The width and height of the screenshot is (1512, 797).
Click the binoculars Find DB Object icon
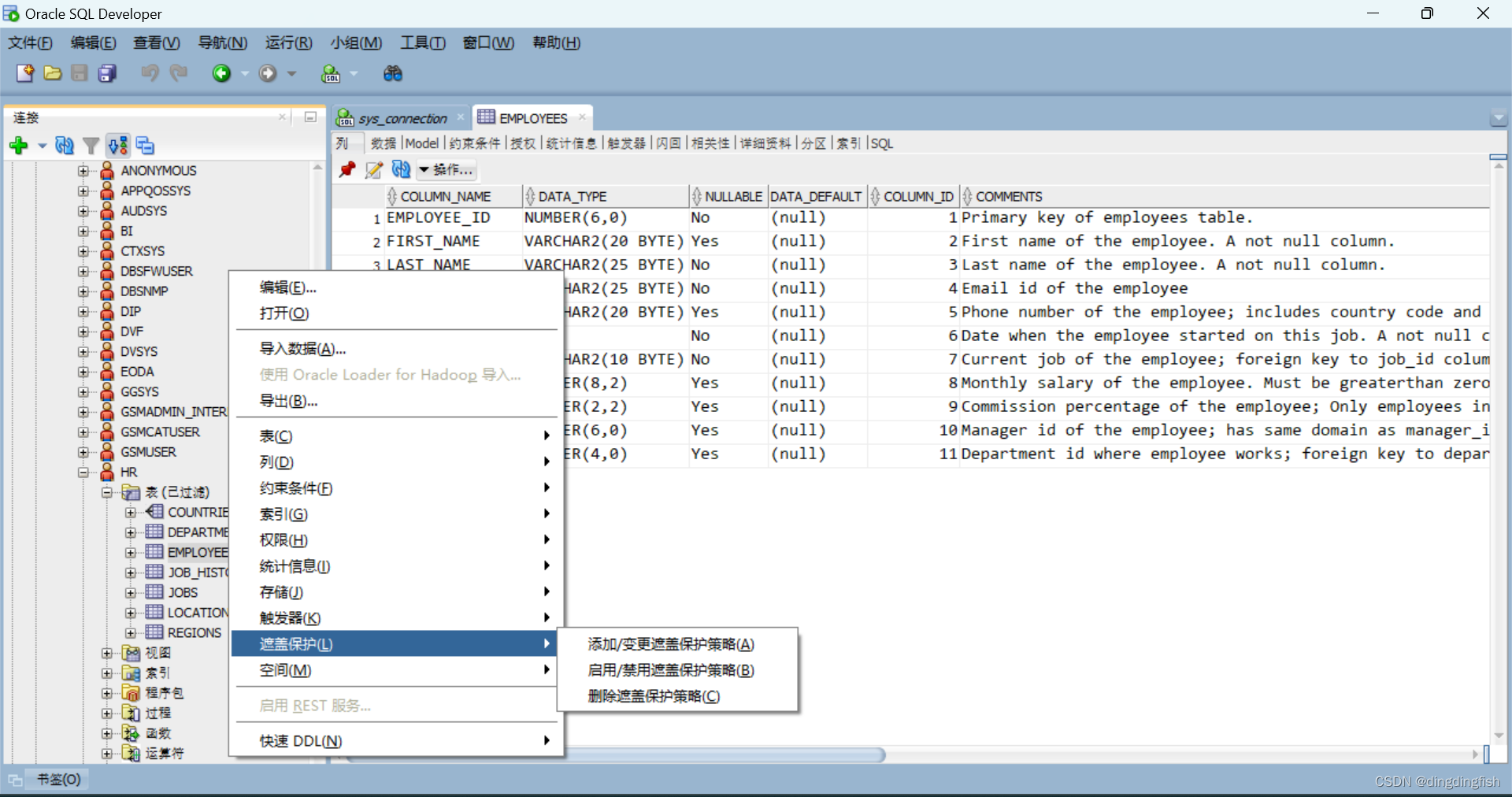tap(392, 73)
